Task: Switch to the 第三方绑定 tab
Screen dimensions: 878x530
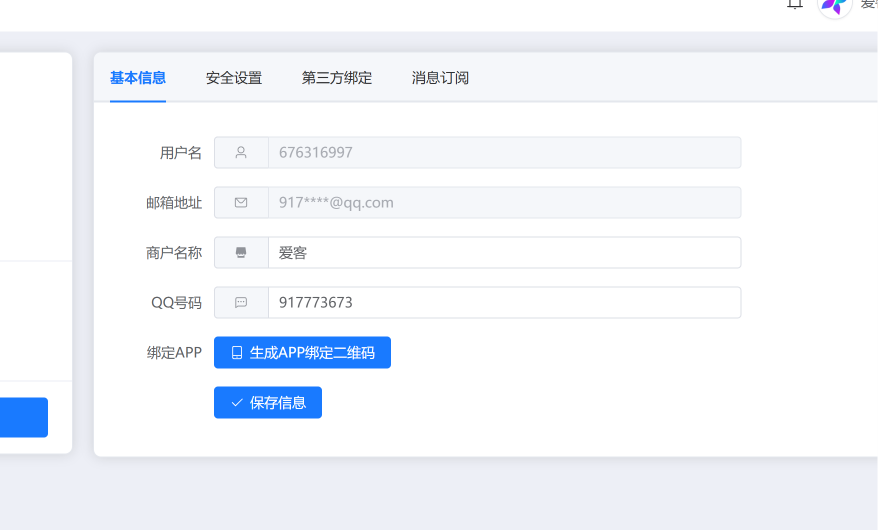Action: [x=337, y=78]
